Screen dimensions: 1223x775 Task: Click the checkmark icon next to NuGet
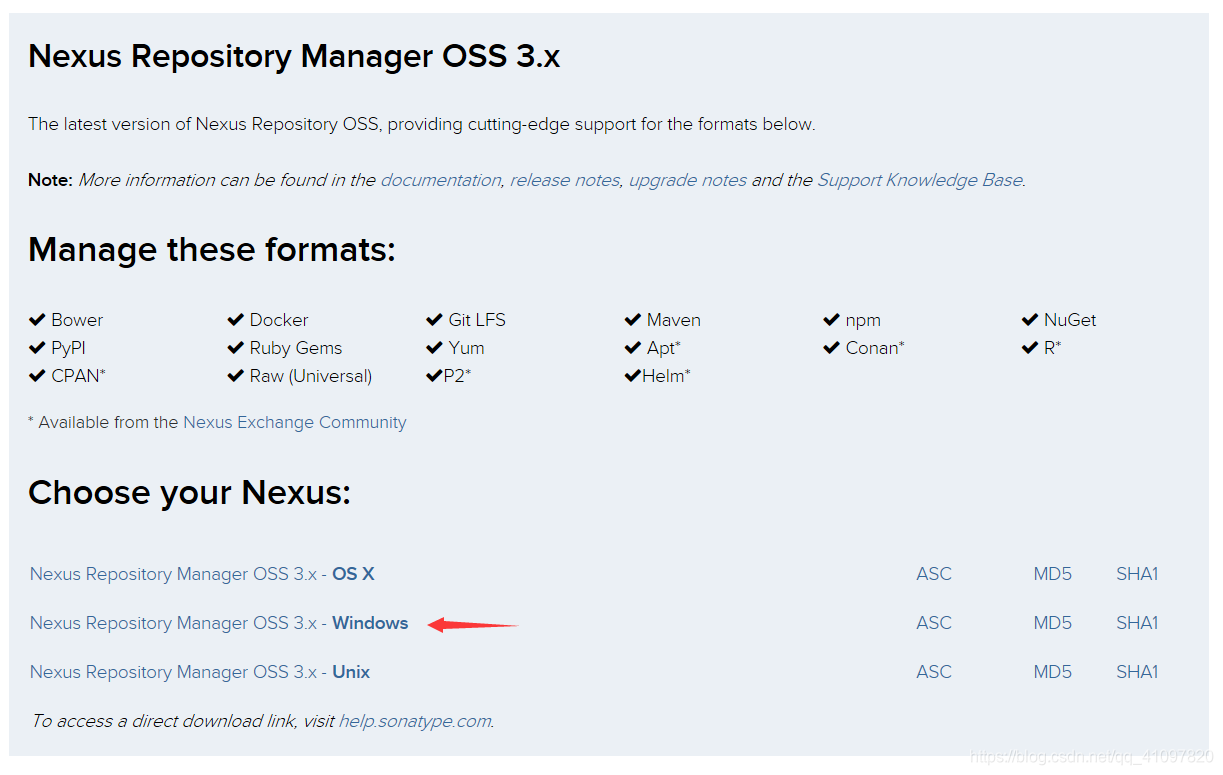[x=1031, y=319]
